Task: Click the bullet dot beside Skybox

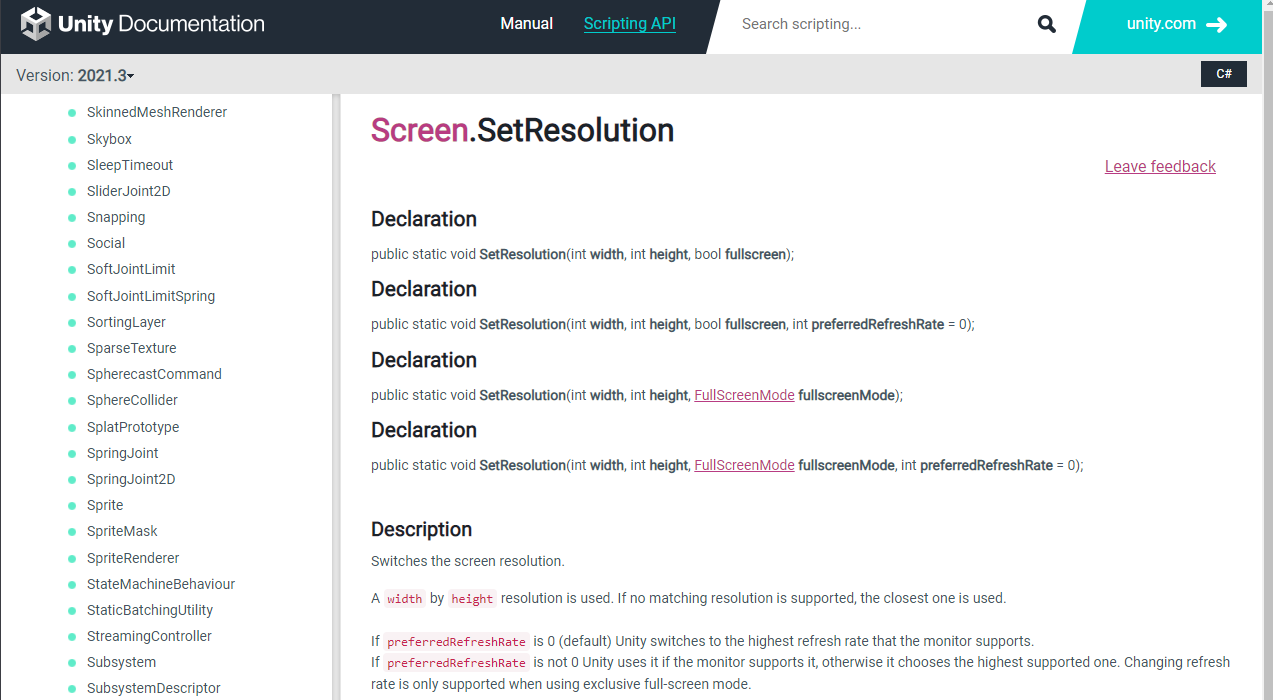Action: pyautogui.click(x=72, y=139)
